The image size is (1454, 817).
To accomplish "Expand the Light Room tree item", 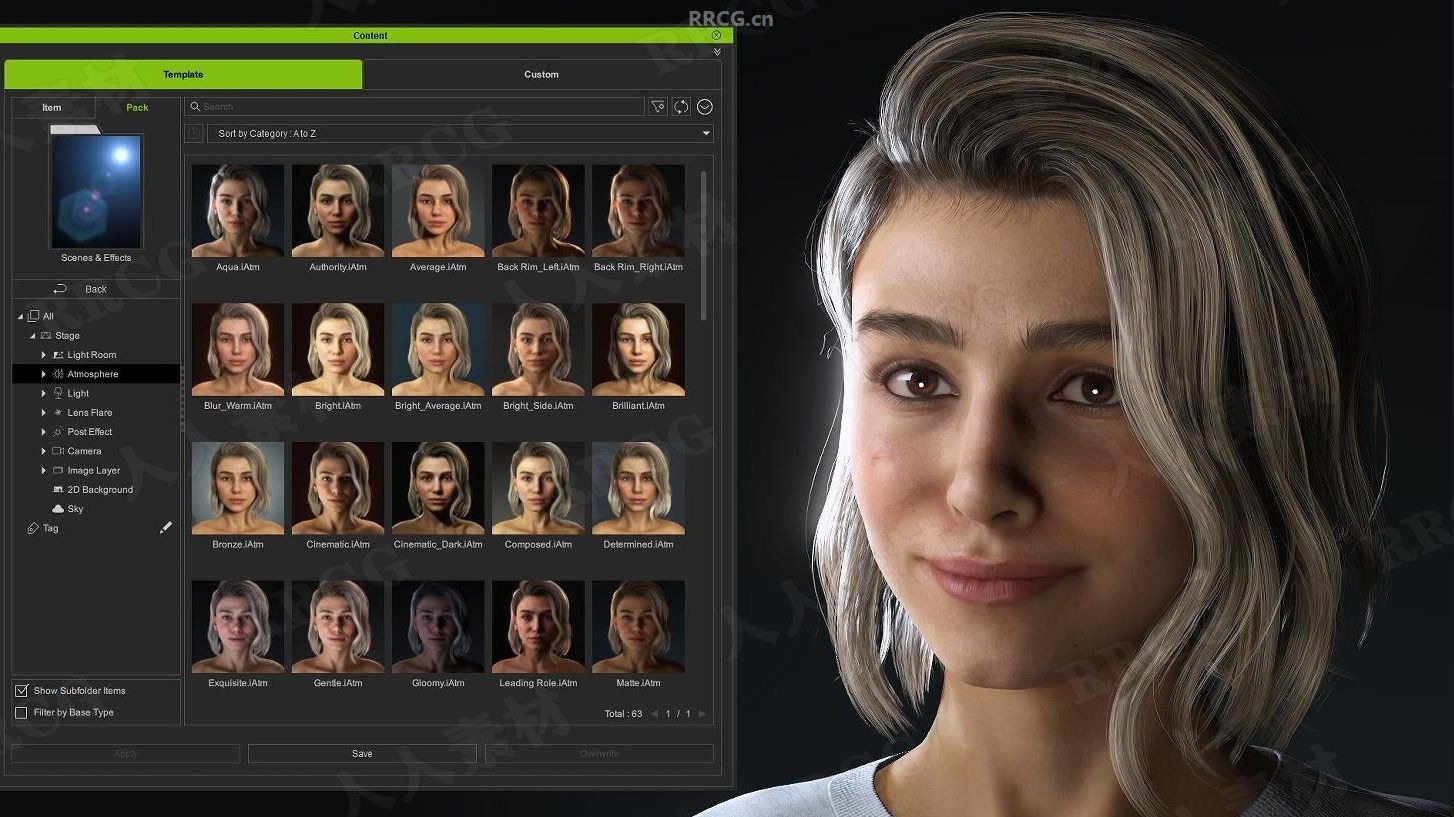I will tap(42, 354).
